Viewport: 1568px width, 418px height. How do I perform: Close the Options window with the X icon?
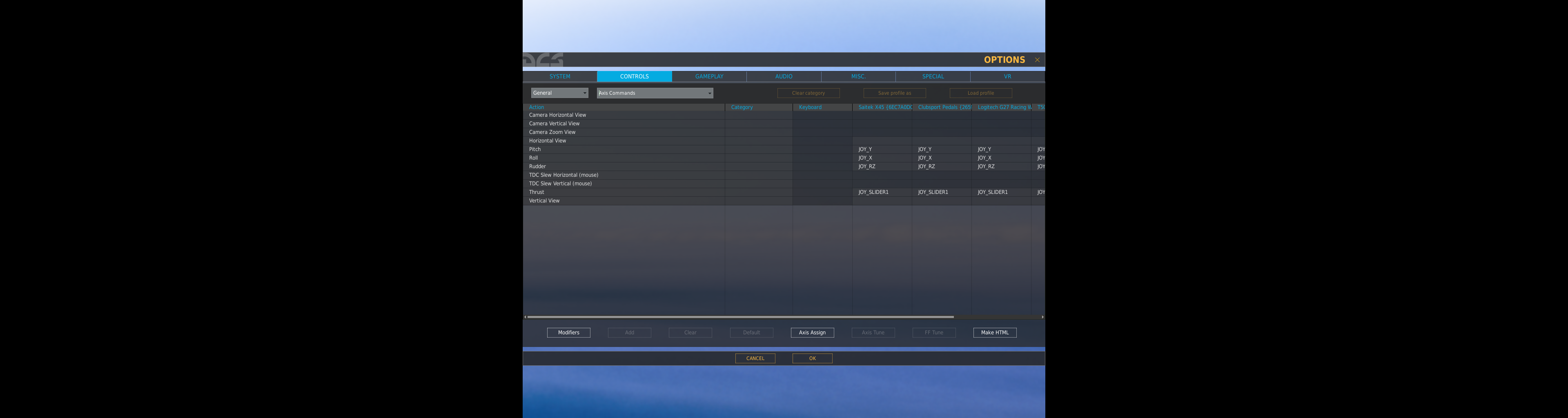point(1037,60)
